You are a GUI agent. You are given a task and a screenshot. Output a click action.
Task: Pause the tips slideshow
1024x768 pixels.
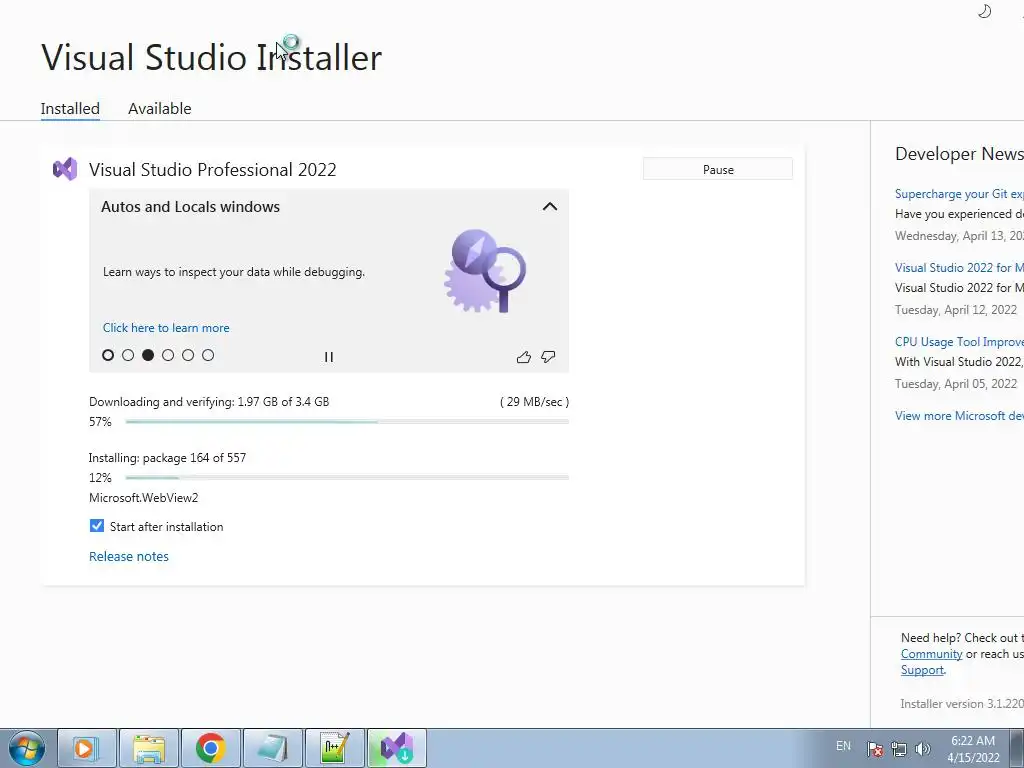(x=328, y=357)
